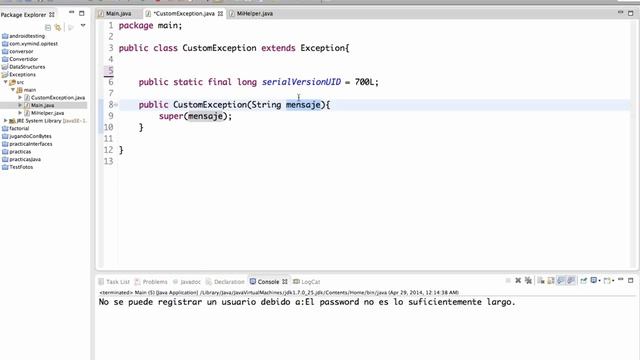Click the DataStructures project icon
Screen dimensions: 640x360
(5, 67)
